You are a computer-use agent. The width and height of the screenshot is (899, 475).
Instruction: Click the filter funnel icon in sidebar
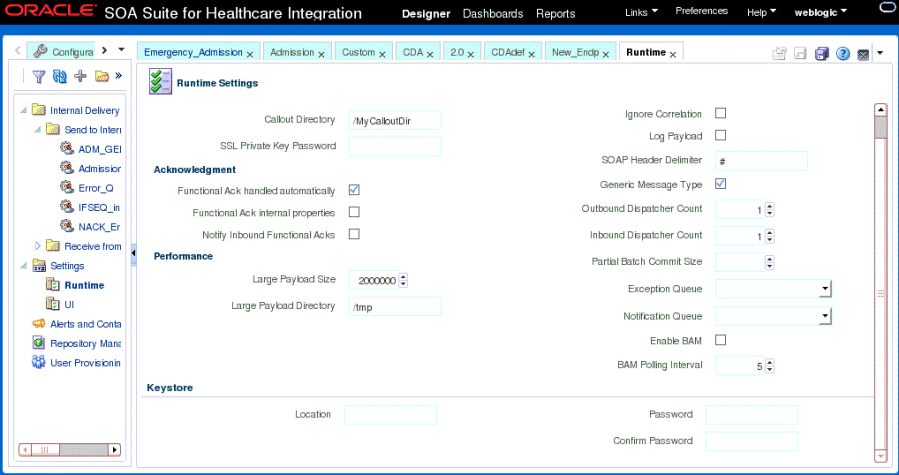(x=38, y=76)
